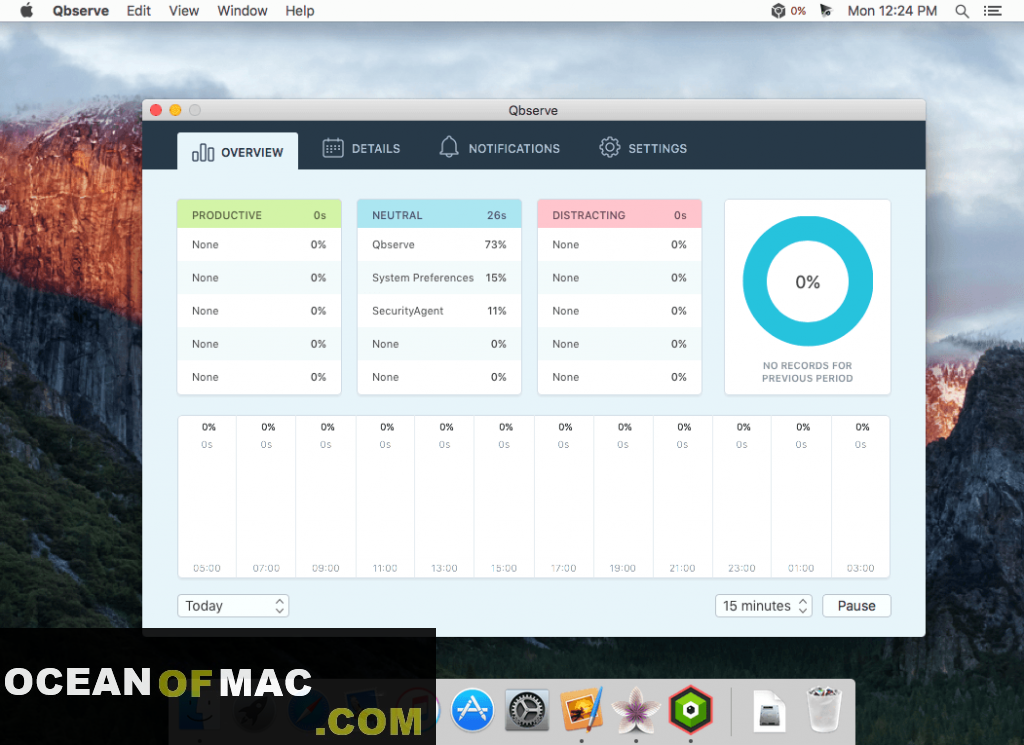The image size is (1024, 745).
Task: Click the NEUTRAL column header
Action: [440, 215]
